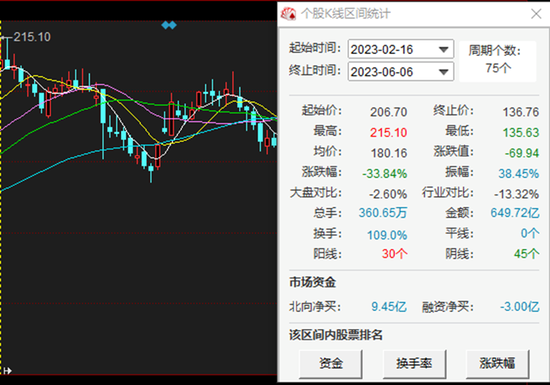The width and height of the screenshot is (550, 385).
Task: Click the 总手 value 360.65万
Action: pos(383,213)
